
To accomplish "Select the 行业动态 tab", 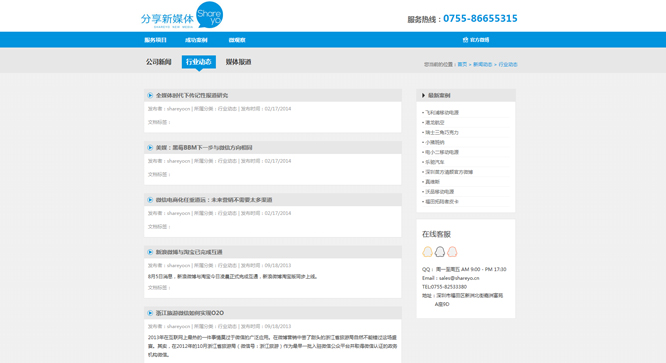I will pos(199,62).
